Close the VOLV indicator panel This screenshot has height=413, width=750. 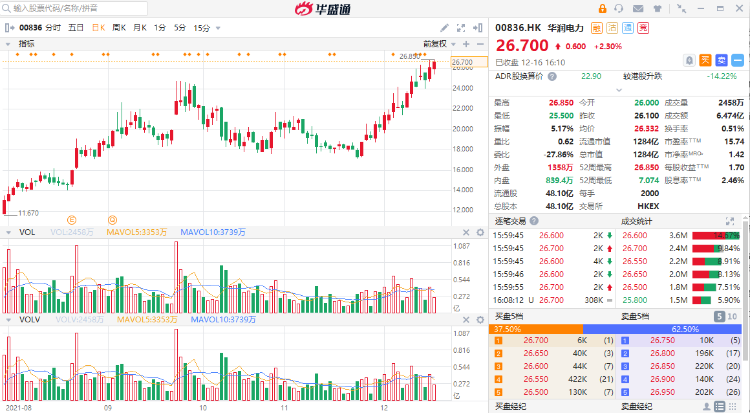pos(466,320)
